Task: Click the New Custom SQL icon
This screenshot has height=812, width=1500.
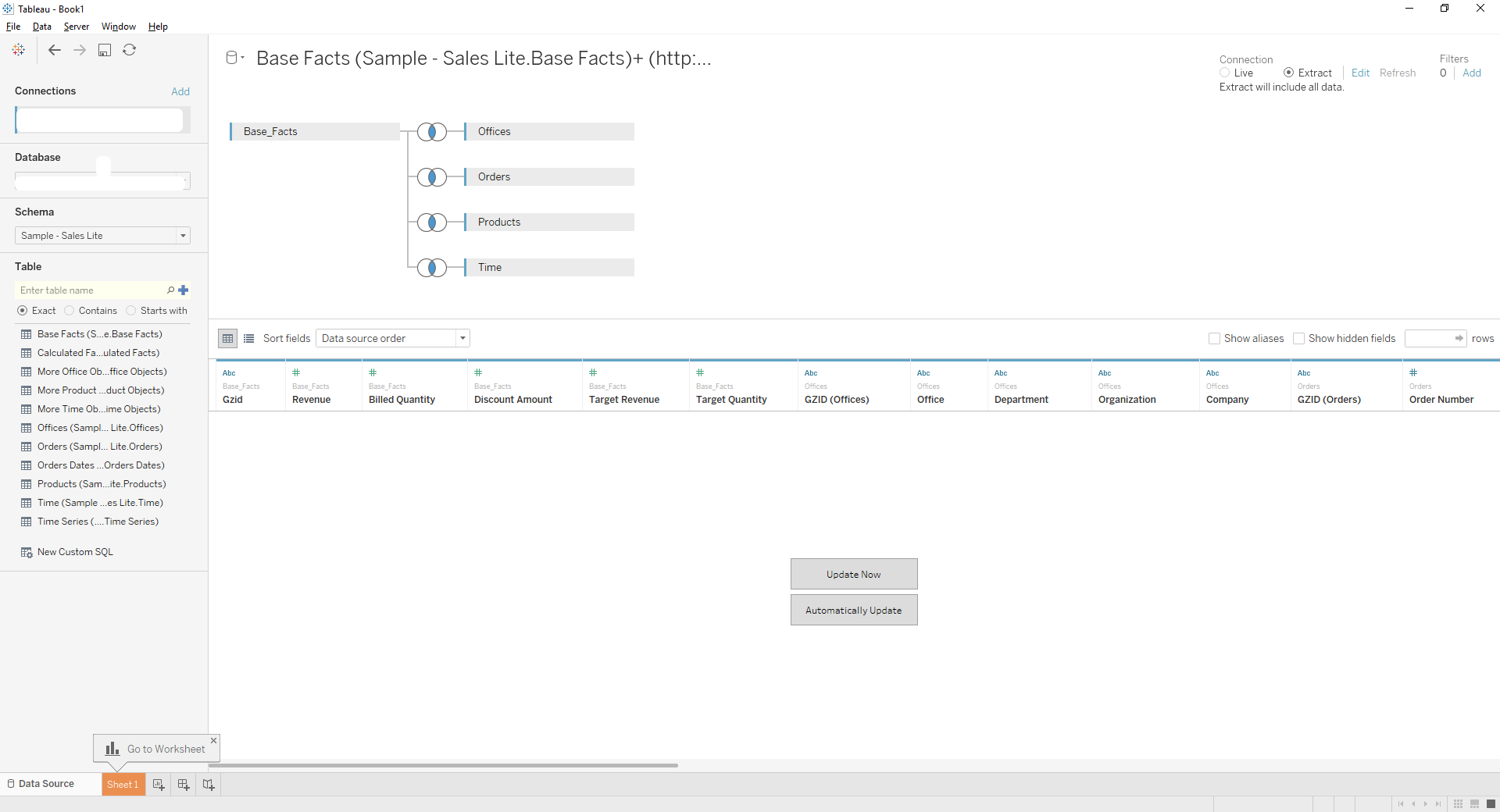Action: coord(27,552)
